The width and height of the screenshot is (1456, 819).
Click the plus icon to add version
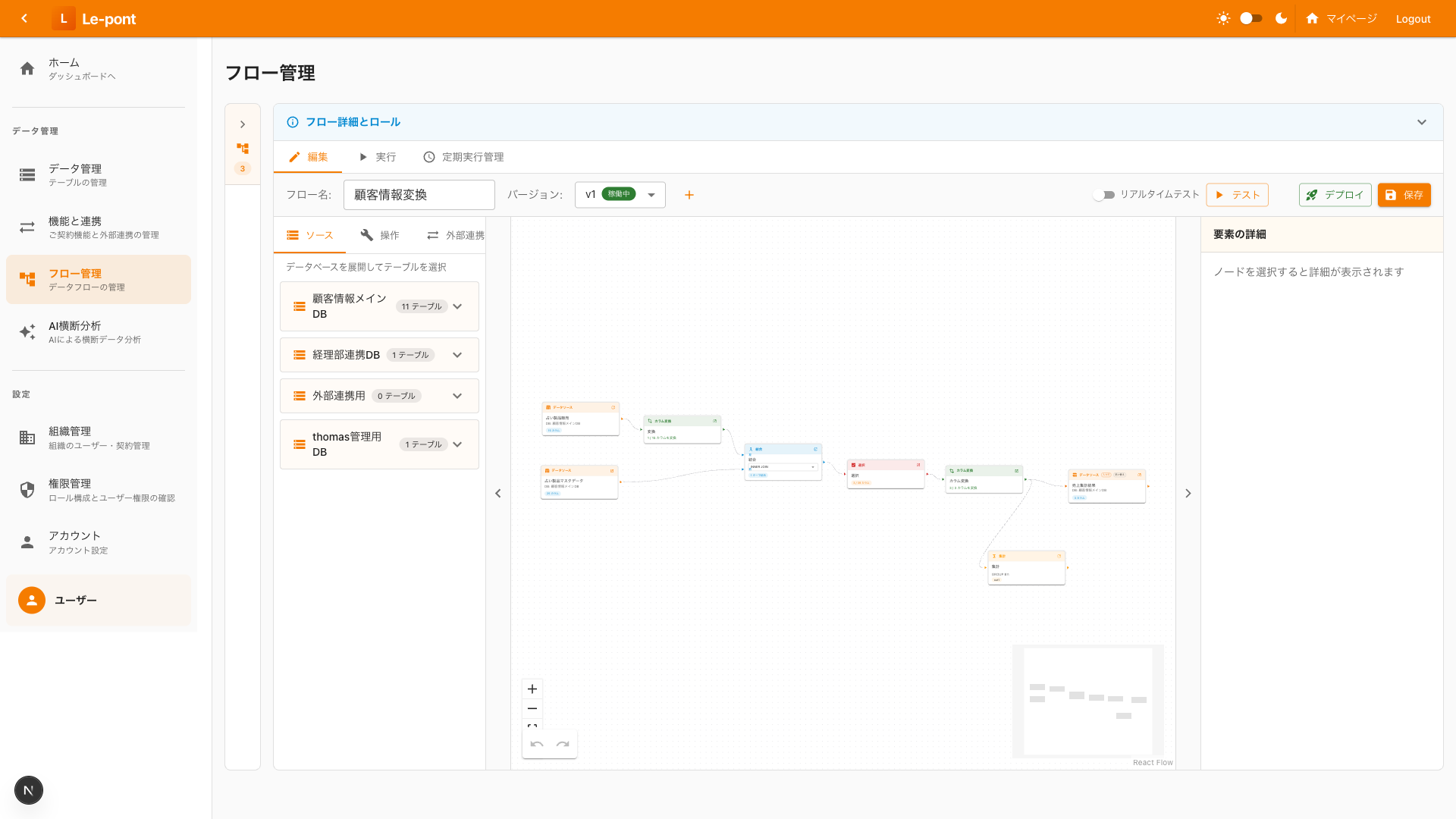tap(689, 195)
